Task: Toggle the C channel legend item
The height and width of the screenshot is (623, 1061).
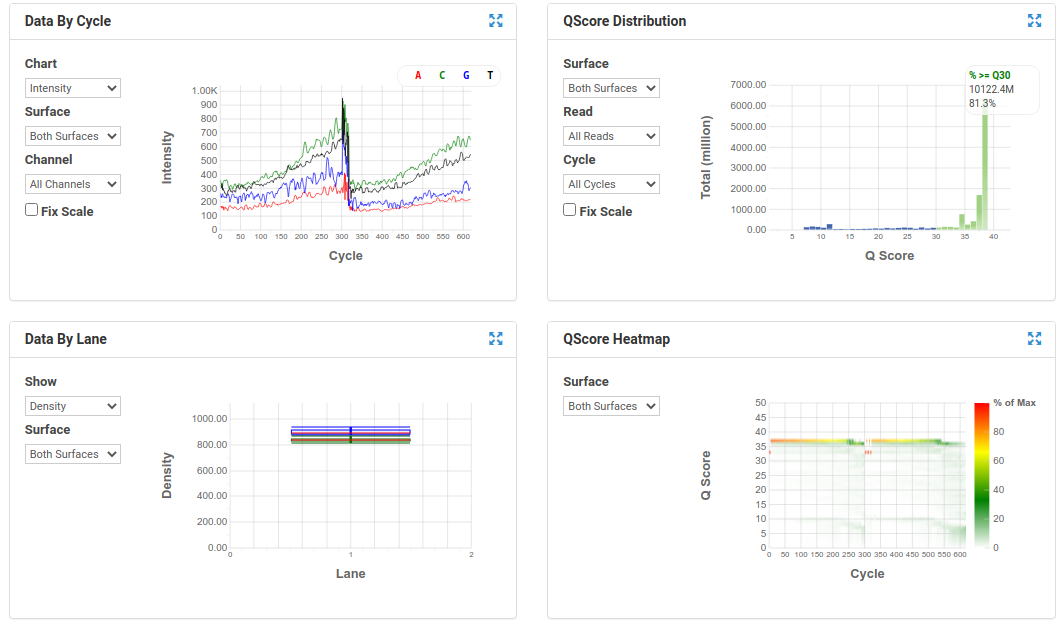Action: pos(442,75)
